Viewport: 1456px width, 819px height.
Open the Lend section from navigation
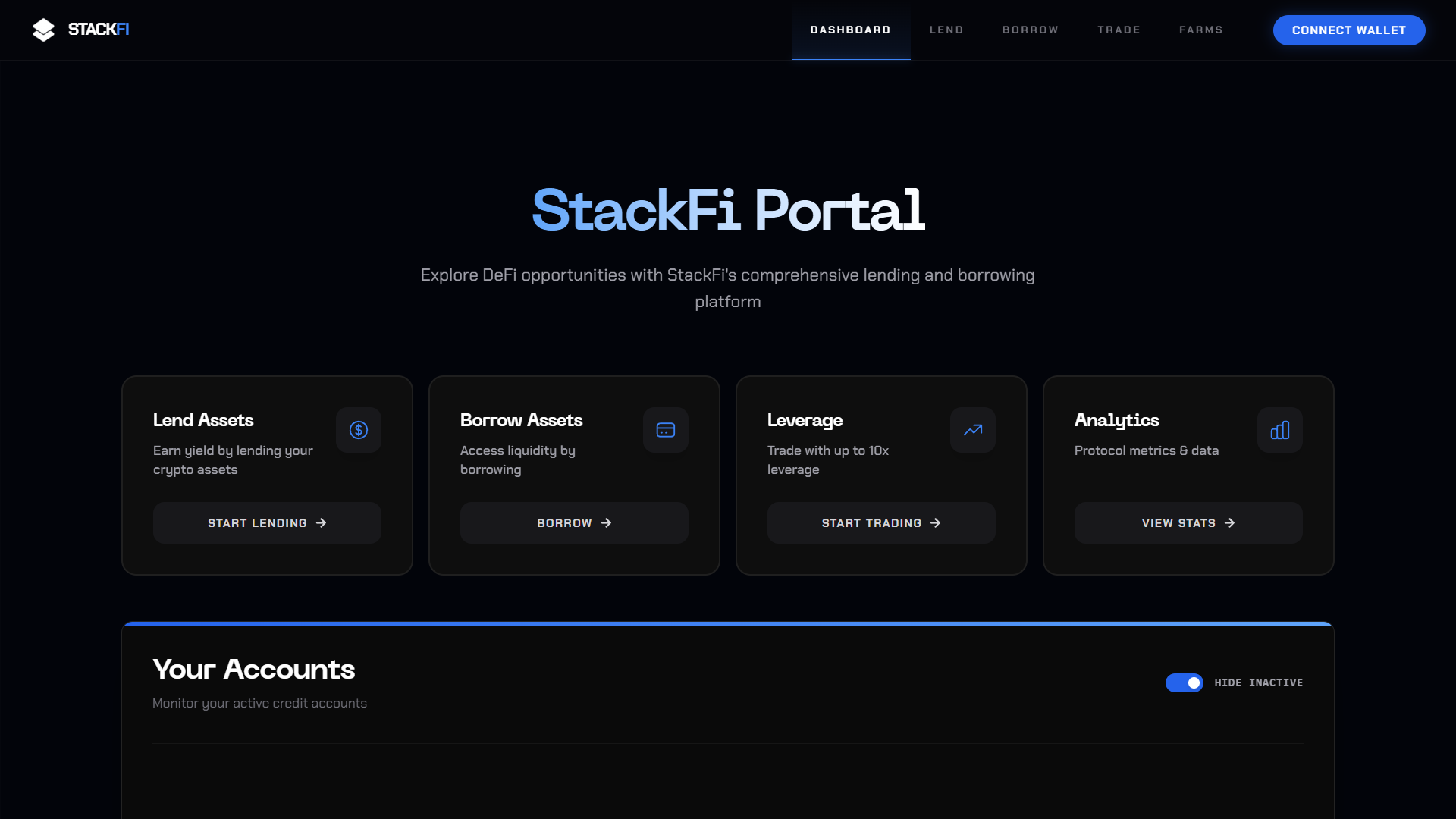coord(946,30)
